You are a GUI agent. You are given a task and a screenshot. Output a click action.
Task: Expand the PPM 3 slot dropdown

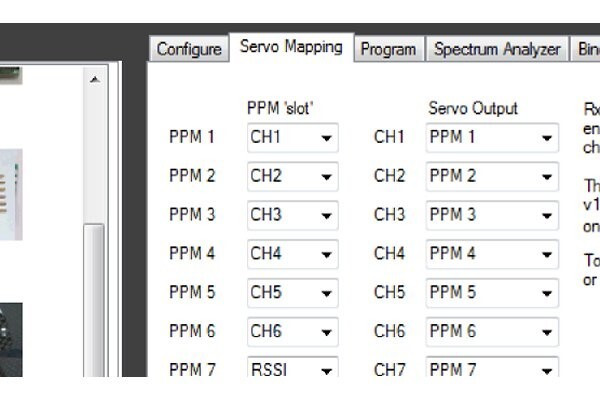coord(292,215)
